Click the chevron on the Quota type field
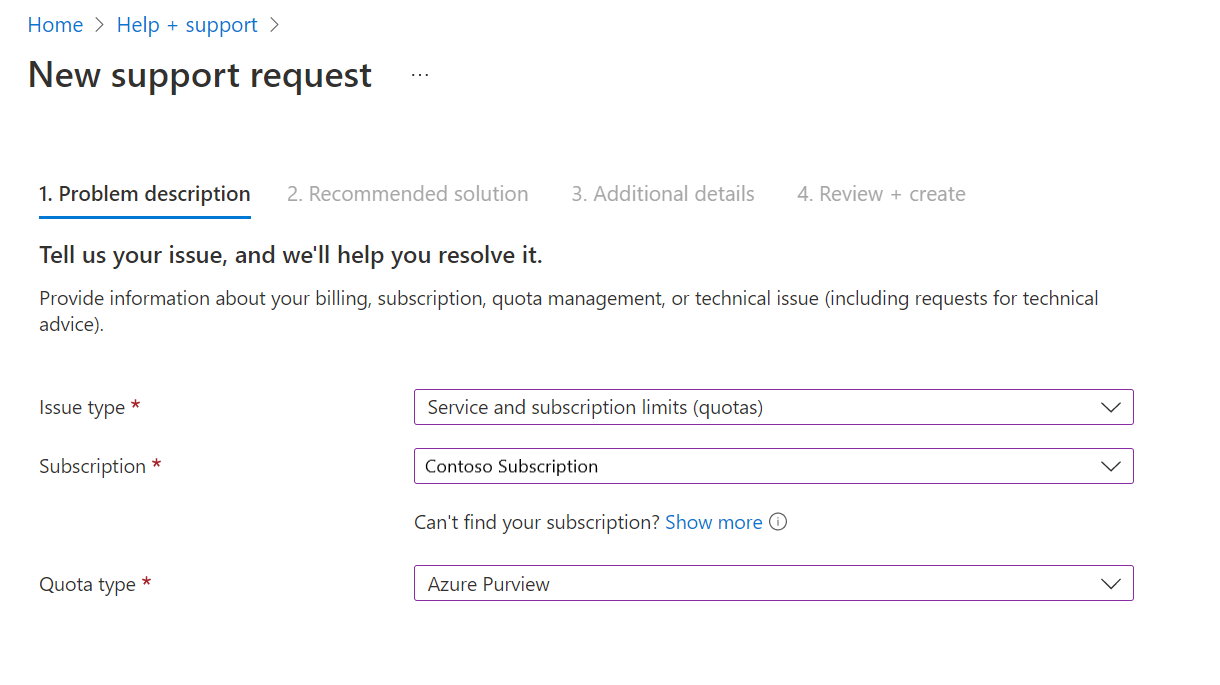The height and width of the screenshot is (685, 1220). 1110,583
